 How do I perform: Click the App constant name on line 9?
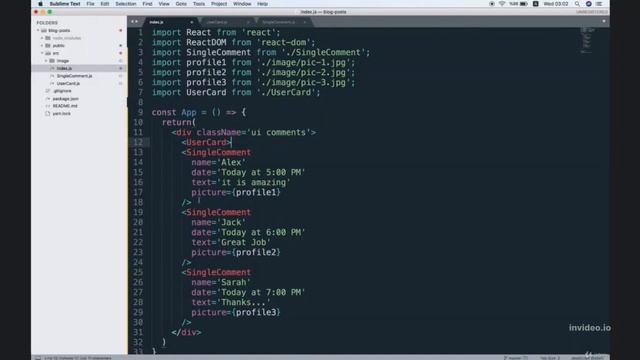(189, 112)
